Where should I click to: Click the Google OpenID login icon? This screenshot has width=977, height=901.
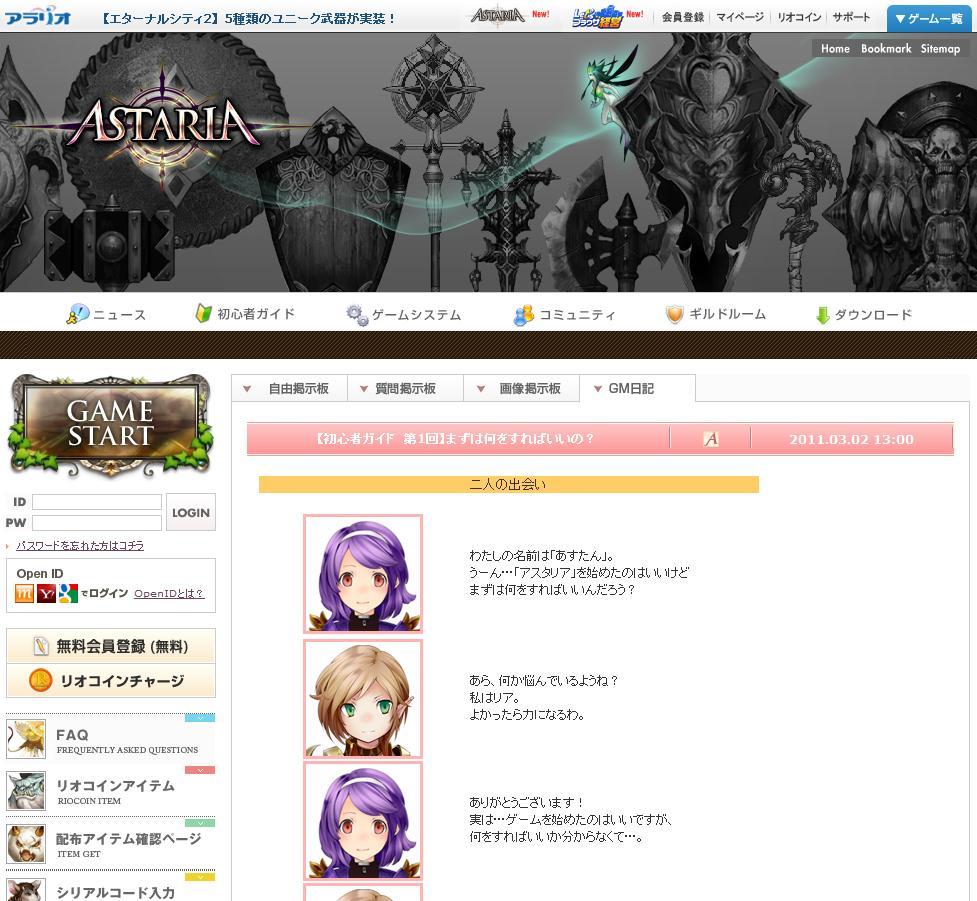tap(68, 593)
